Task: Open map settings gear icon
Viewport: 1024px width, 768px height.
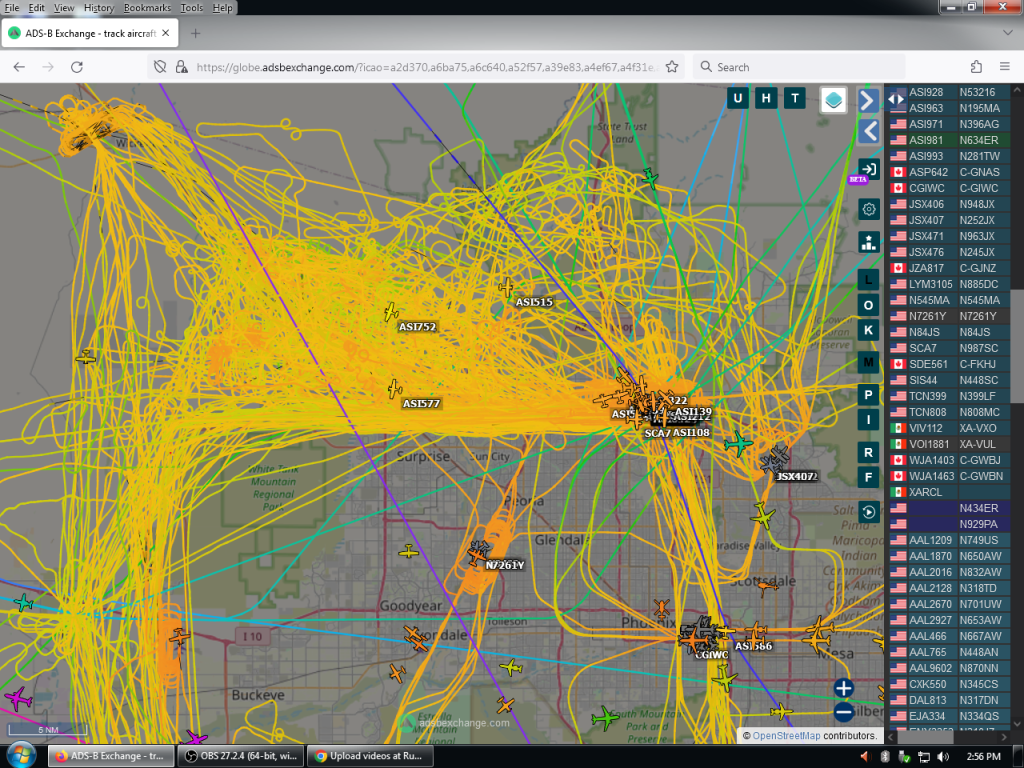Action: pos(869,209)
